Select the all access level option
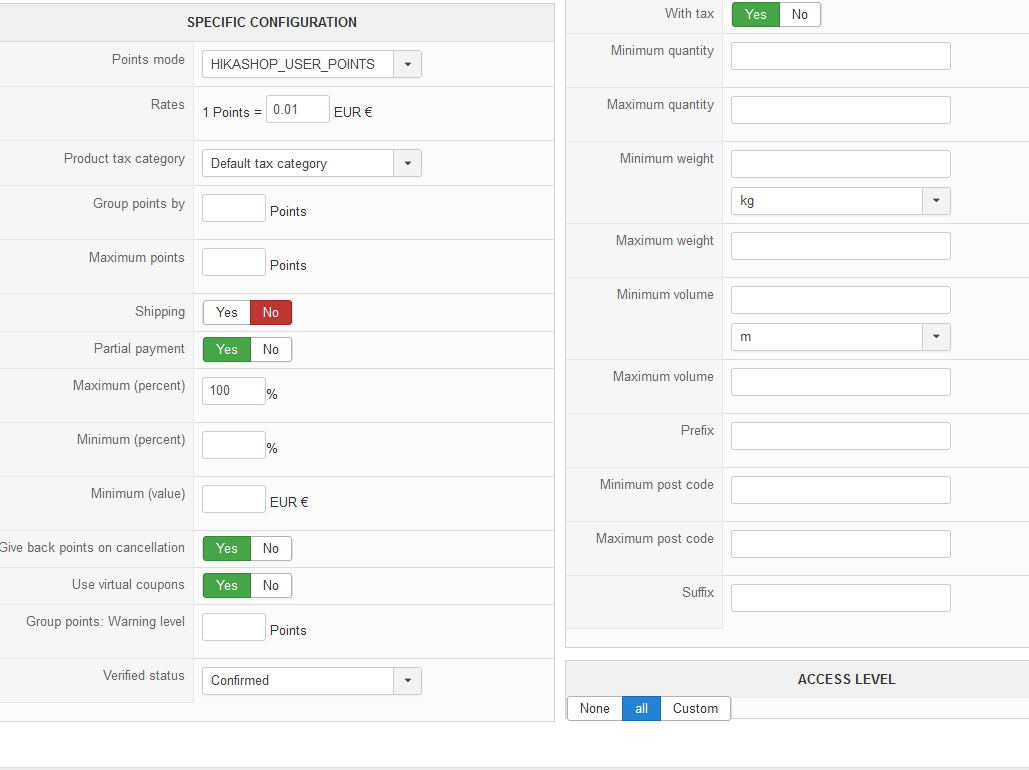This screenshot has height=770, width=1029. [x=641, y=708]
